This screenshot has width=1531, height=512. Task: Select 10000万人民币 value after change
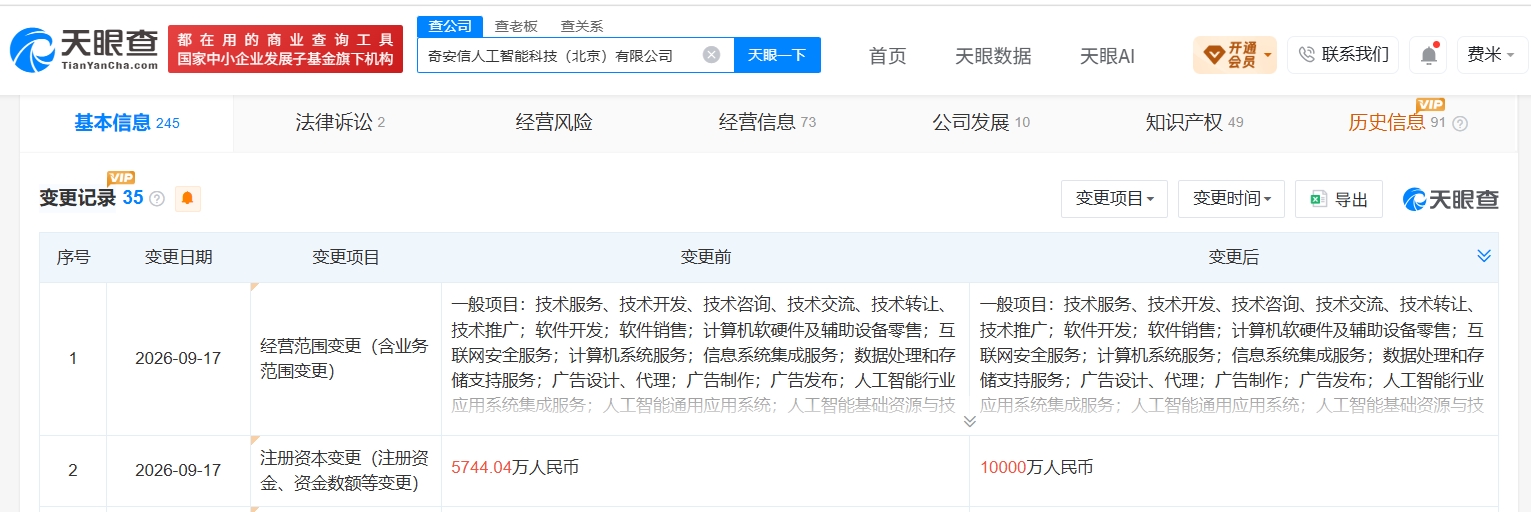click(x=1036, y=467)
